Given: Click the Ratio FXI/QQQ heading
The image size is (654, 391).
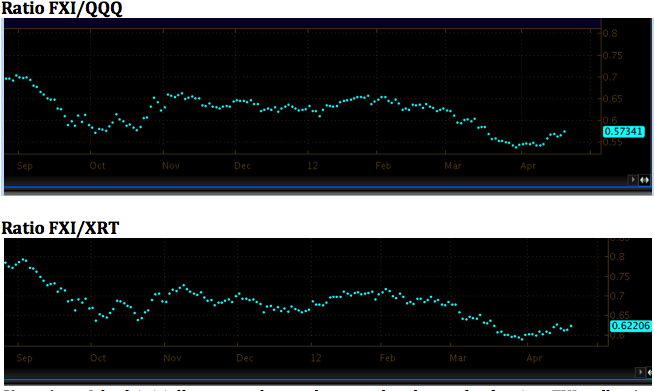Looking at the screenshot, I should coord(62,8).
